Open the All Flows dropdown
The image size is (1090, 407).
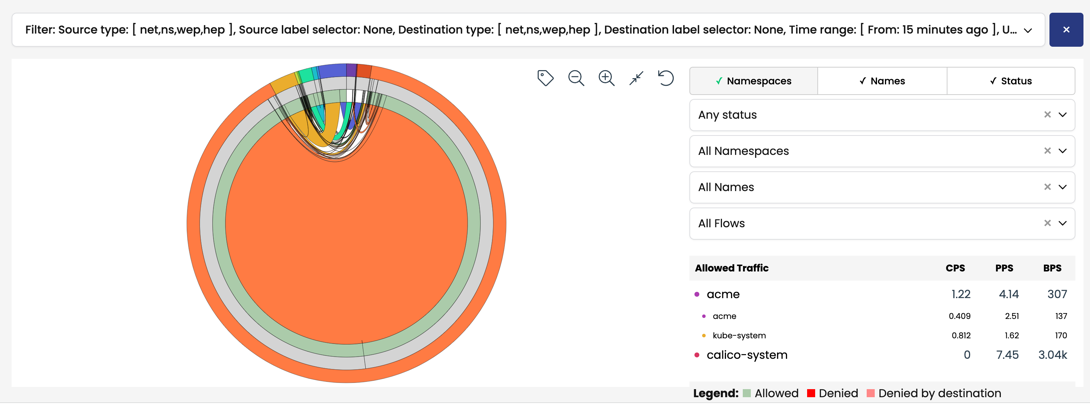pos(1063,223)
